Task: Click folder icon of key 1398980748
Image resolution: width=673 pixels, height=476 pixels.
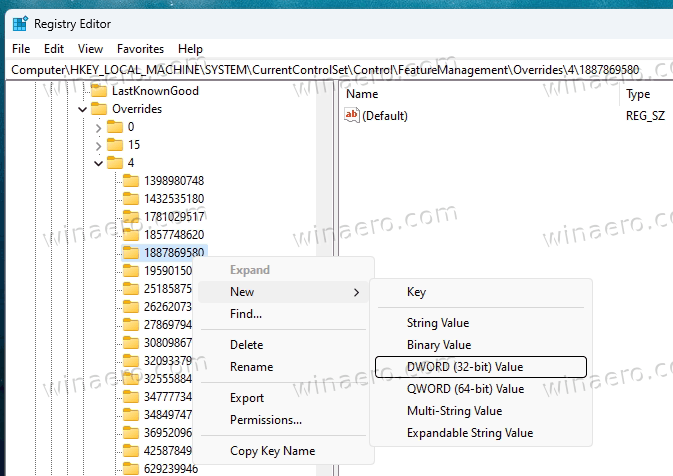Action: (131, 181)
